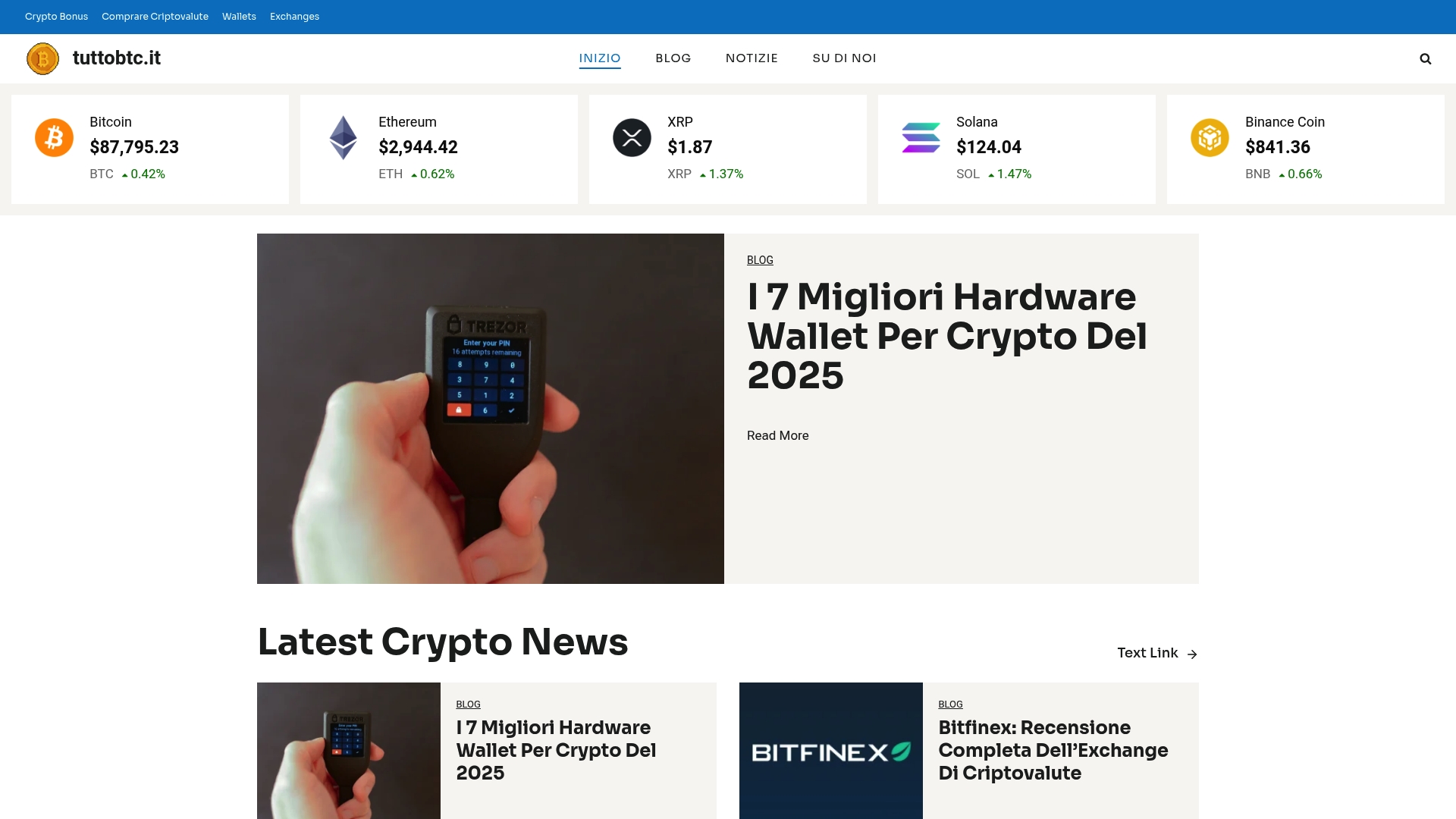Viewport: 1456px width, 819px height.
Task: Select the Solana striped logo icon
Action: (x=921, y=137)
